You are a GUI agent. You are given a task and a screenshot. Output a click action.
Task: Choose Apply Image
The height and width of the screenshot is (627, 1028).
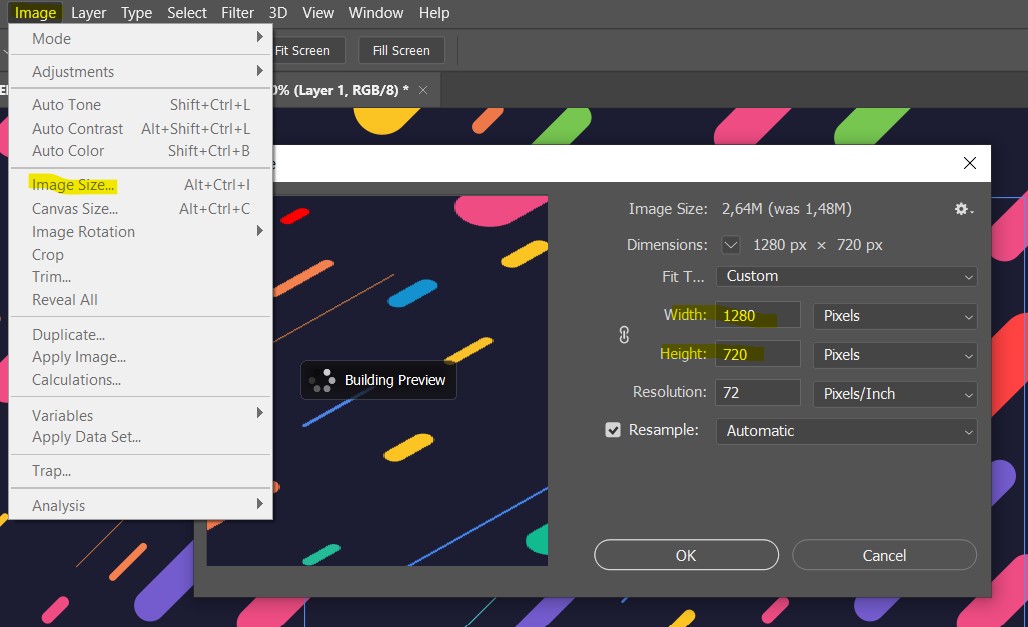[x=140, y=357]
